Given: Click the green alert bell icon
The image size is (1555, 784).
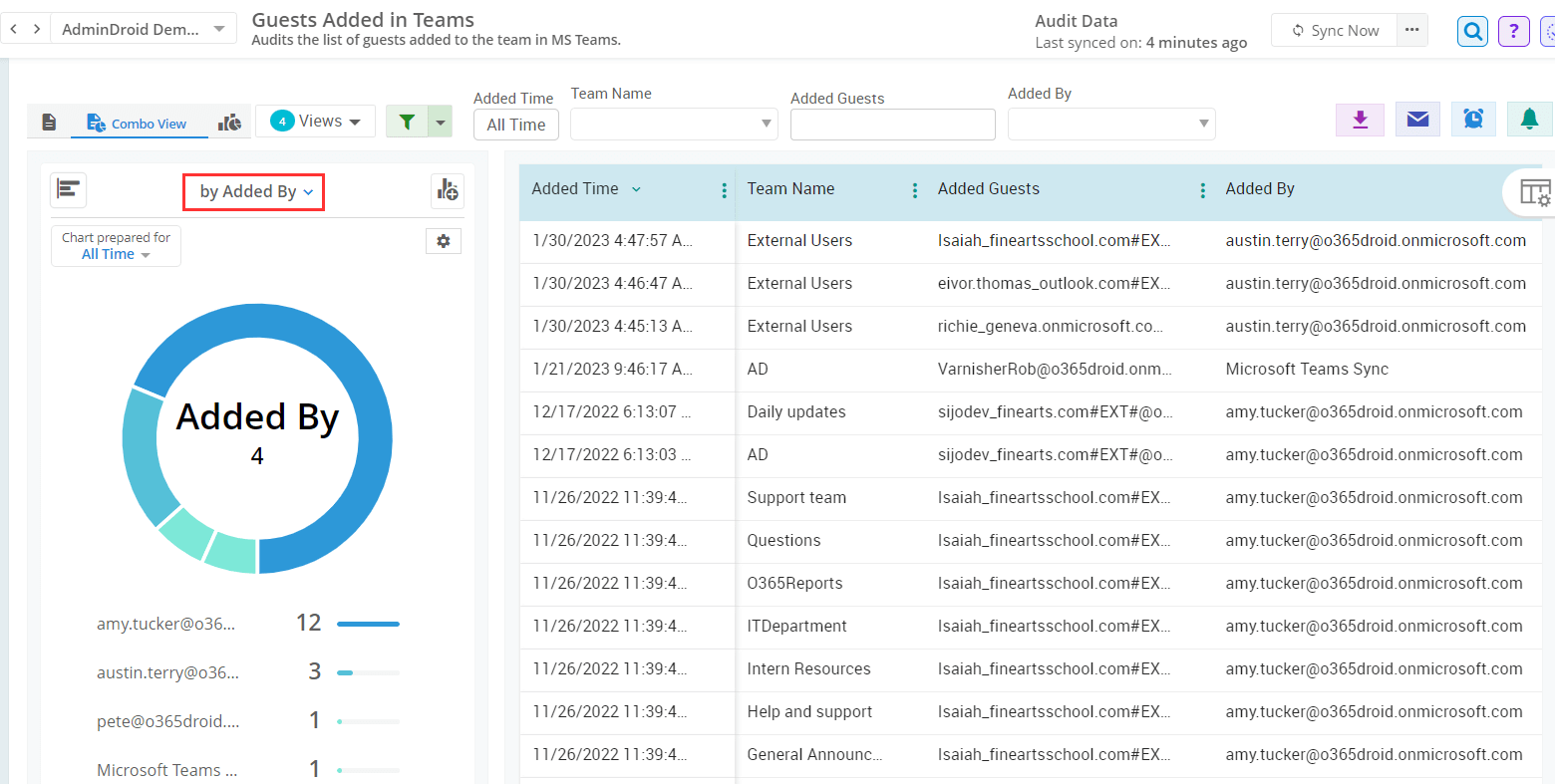Looking at the screenshot, I should coord(1529,120).
